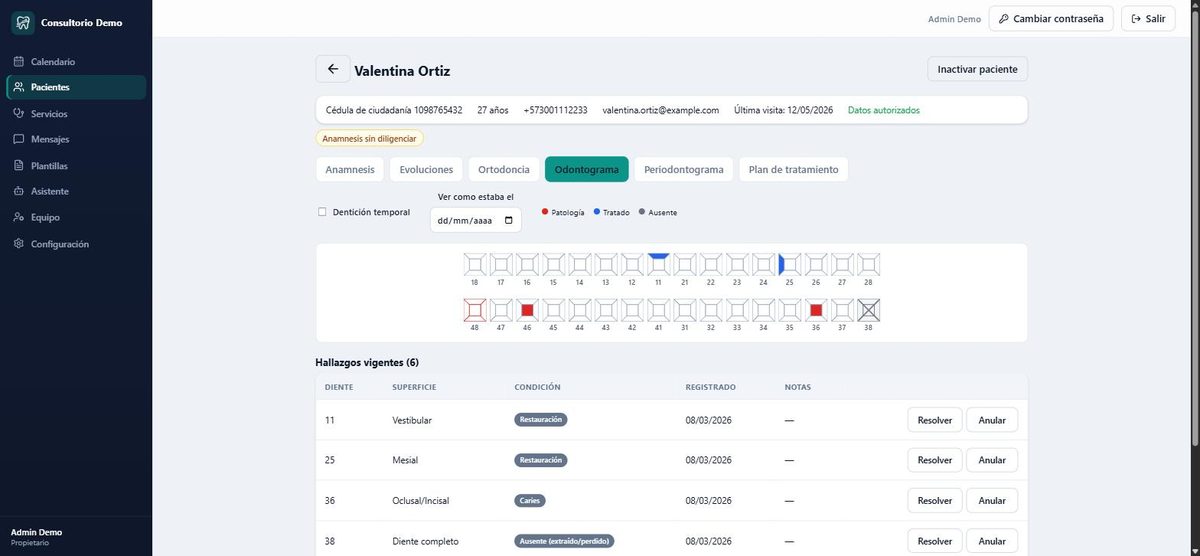
Task: Open Pacientes in the sidebar
Action: 76,87
